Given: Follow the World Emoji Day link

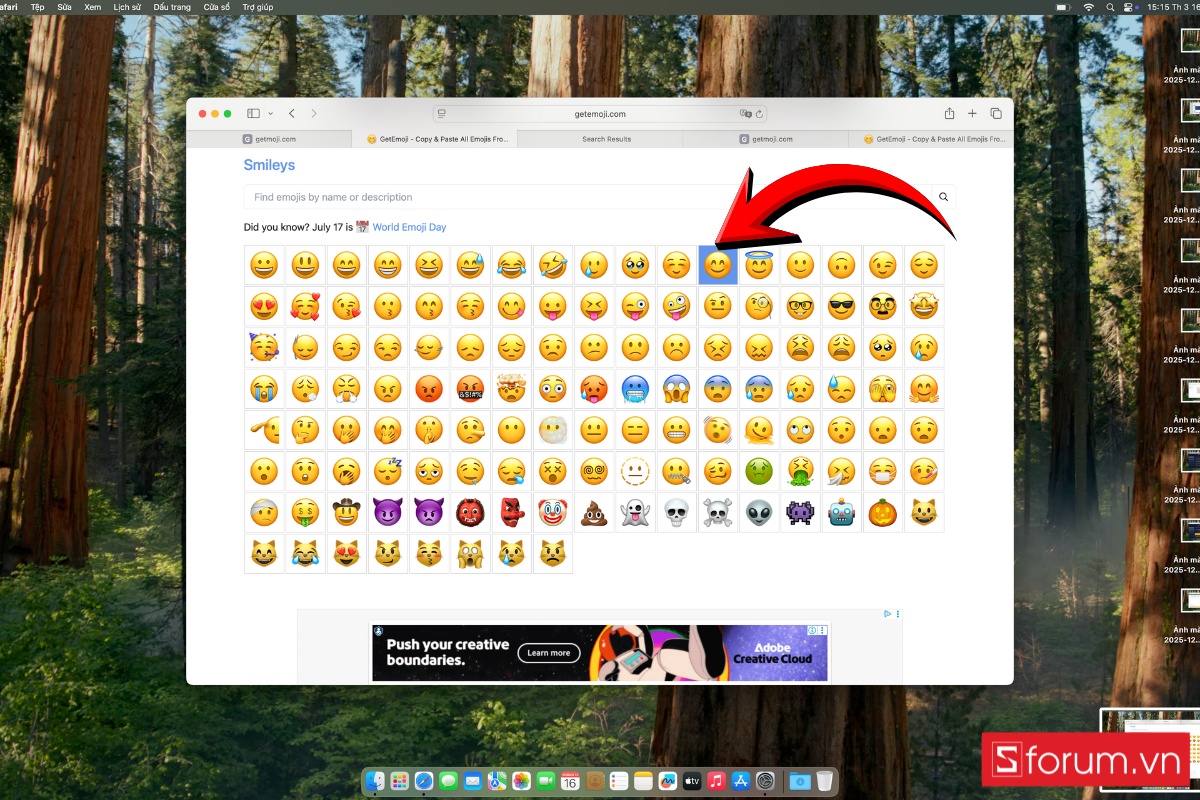Looking at the screenshot, I should tap(409, 227).
